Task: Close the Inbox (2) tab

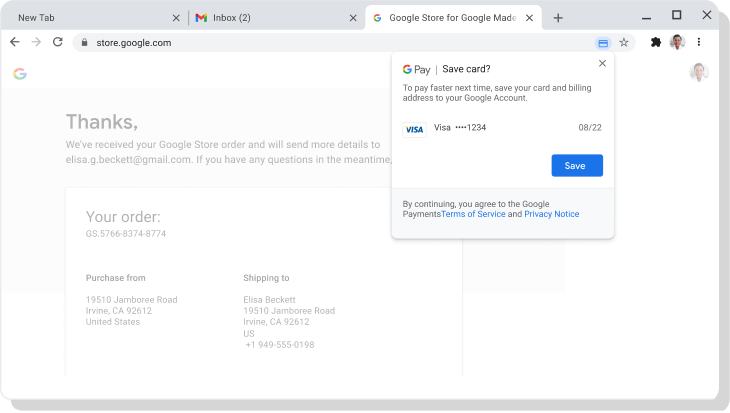Action: tap(353, 18)
